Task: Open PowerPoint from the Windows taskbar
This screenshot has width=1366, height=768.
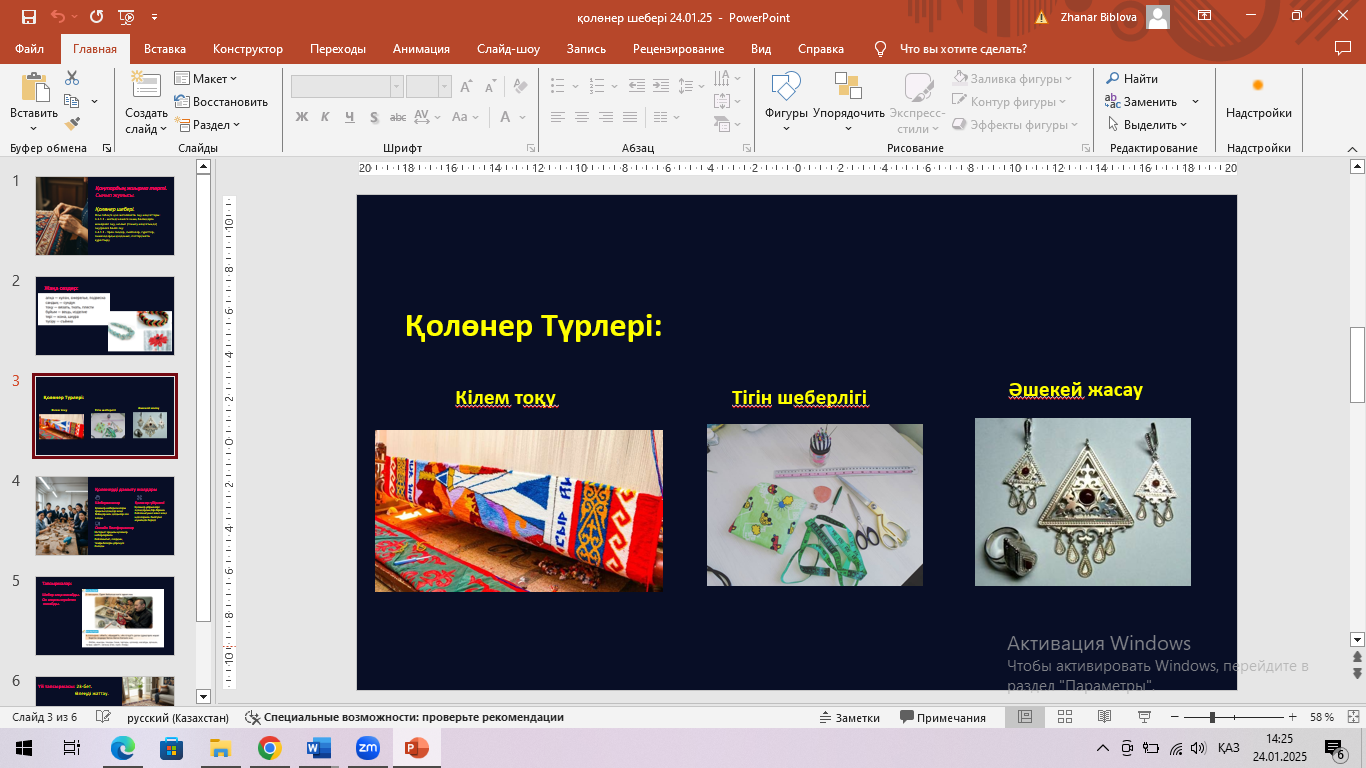Action: pyautogui.click(x=415, y=748)
